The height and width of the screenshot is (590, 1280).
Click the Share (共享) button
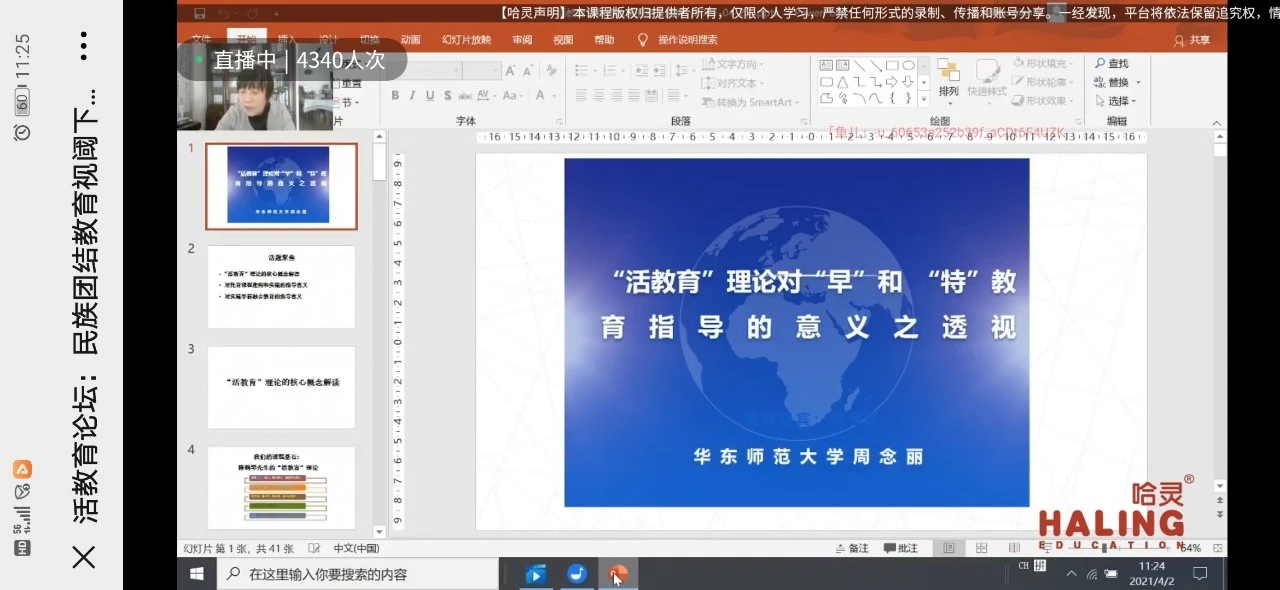tap(1192, 40)
